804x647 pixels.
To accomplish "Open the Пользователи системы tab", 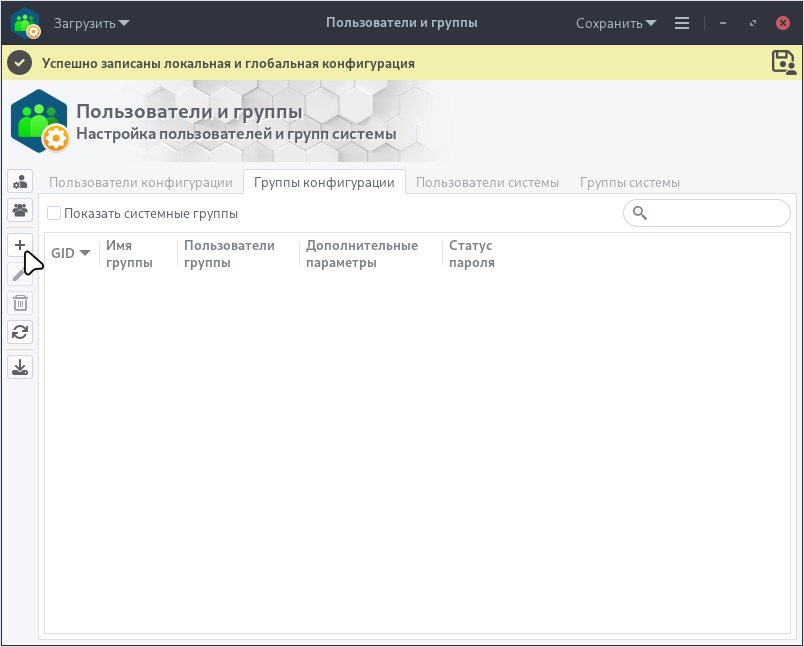I will [x=486, y=182].
